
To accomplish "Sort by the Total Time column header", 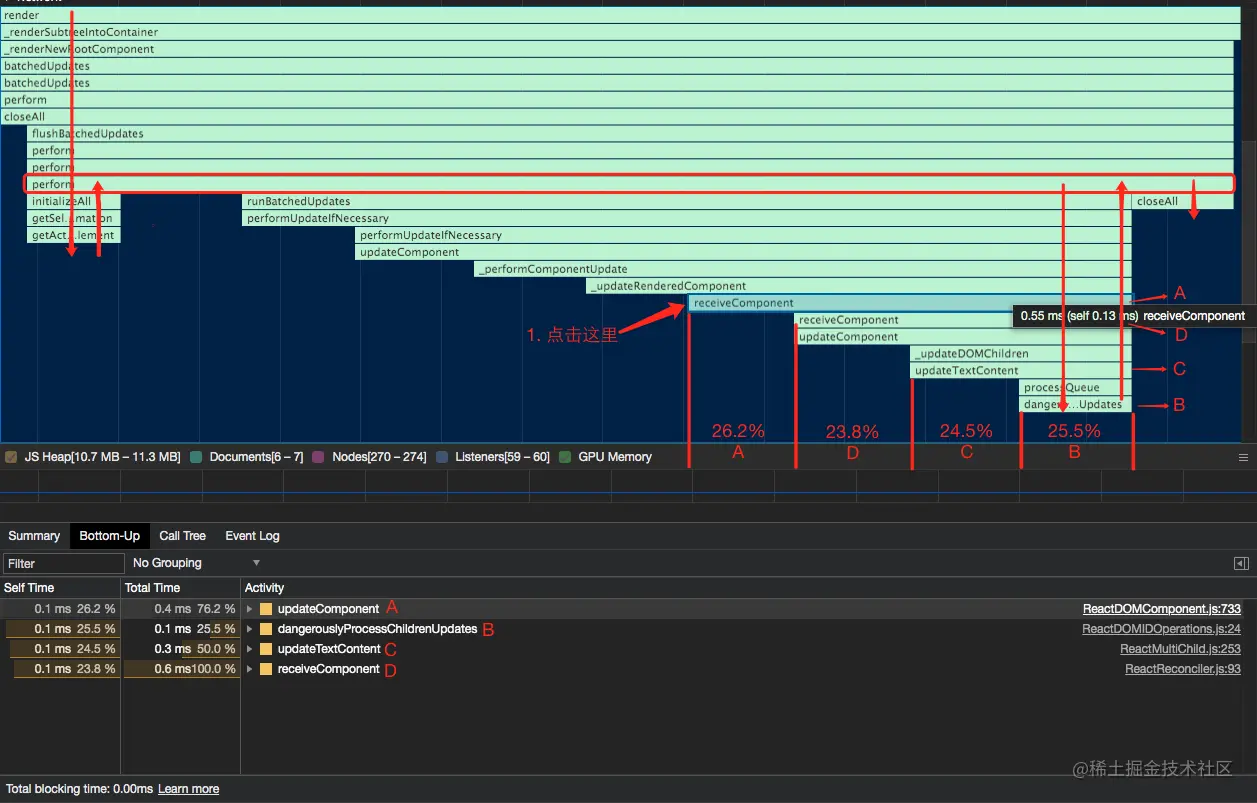I will pos(180,588).
